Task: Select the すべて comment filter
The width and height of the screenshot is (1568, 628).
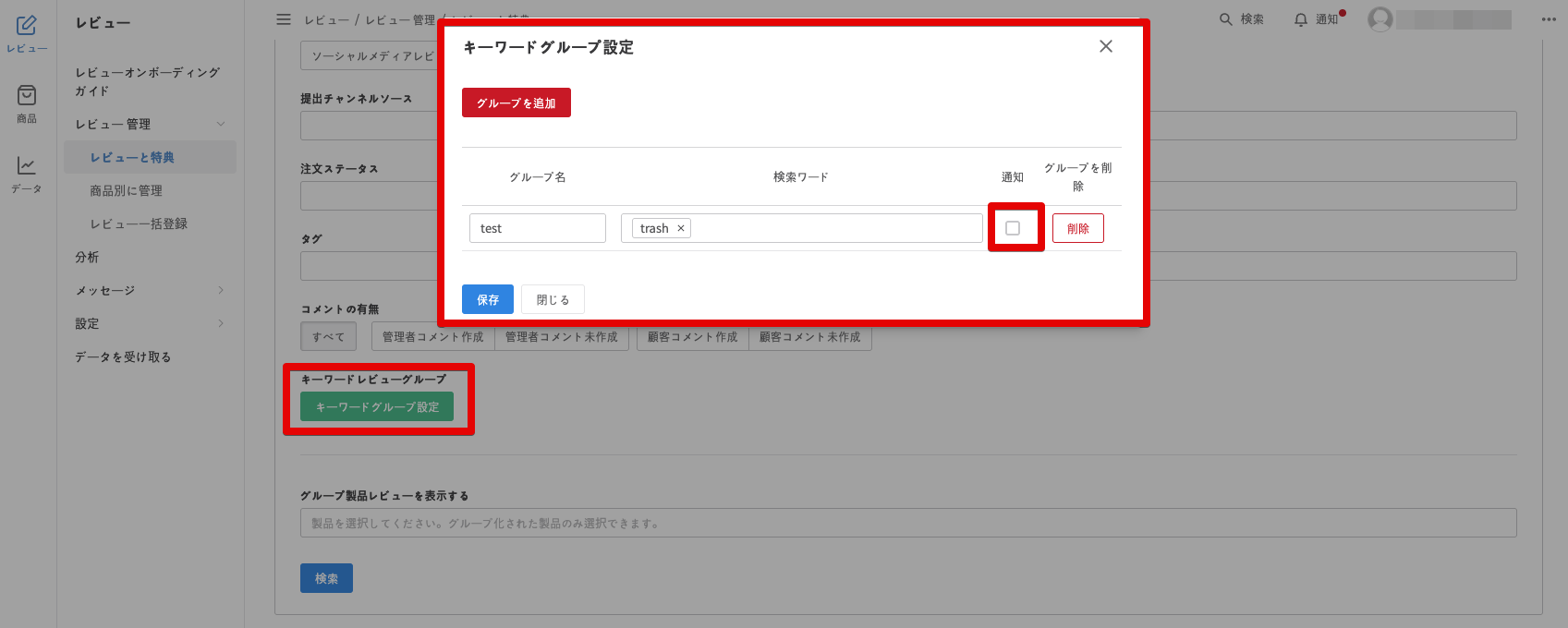Action: pyautogui.click(x=328, y=337)
